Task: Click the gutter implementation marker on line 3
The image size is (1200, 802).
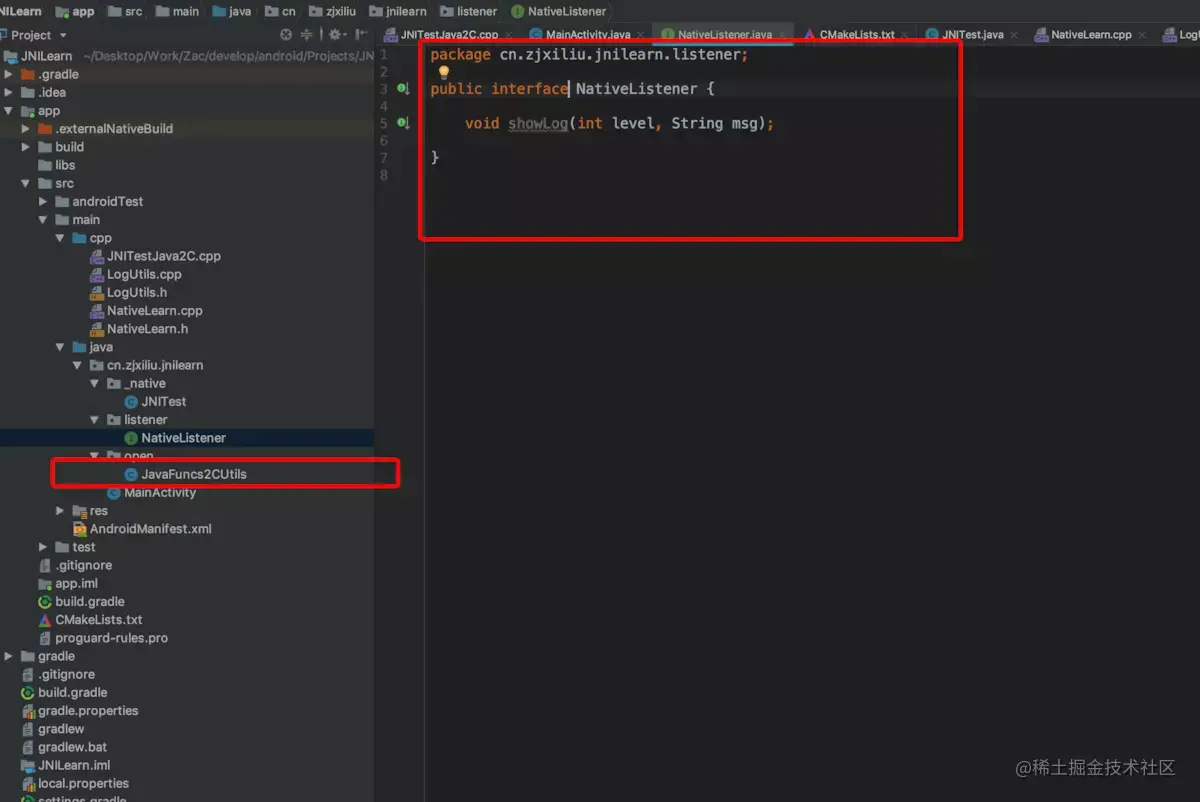Action: pyautogui.click(x=402, y=89)
